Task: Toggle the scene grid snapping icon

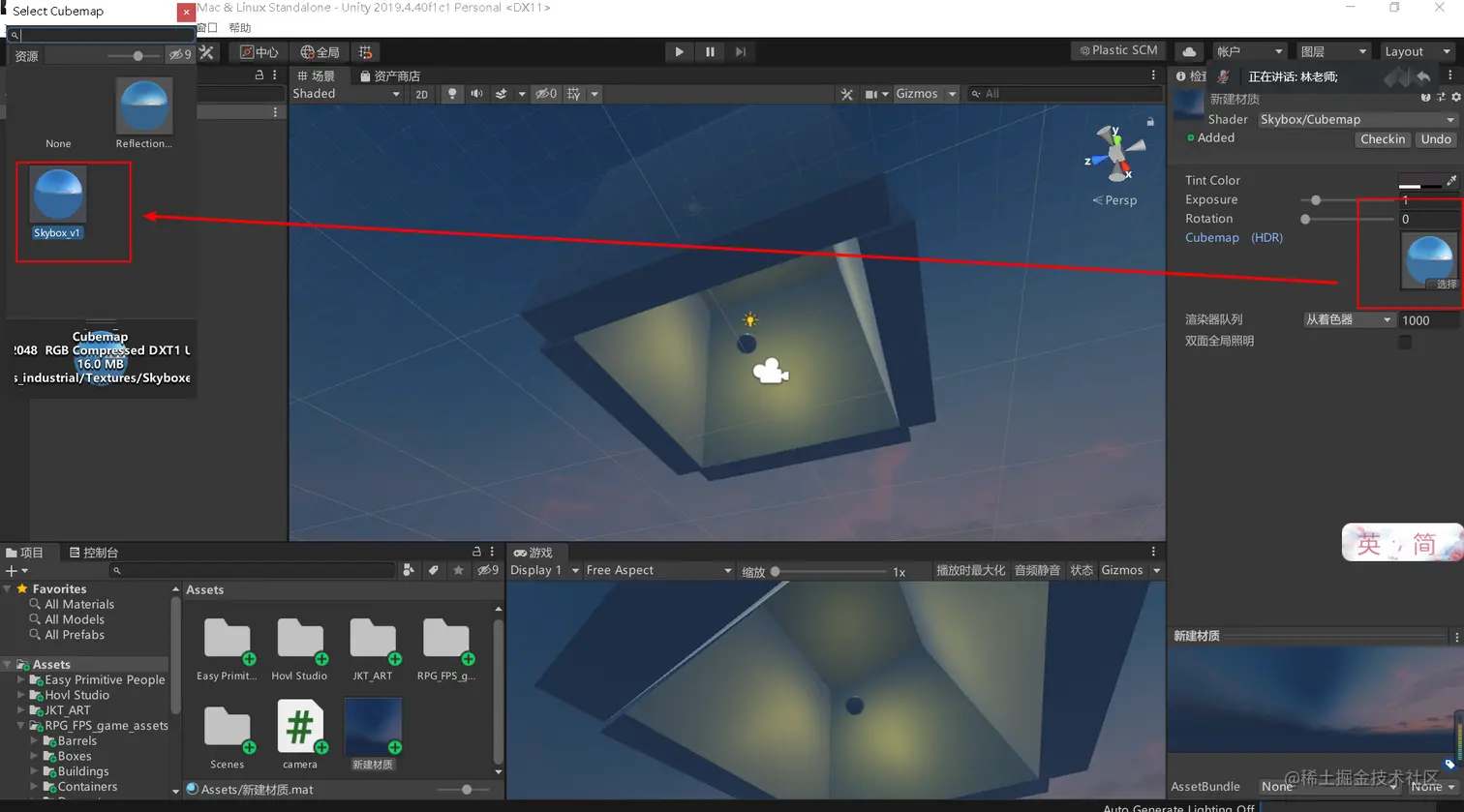Action: (x=574, y=94)
